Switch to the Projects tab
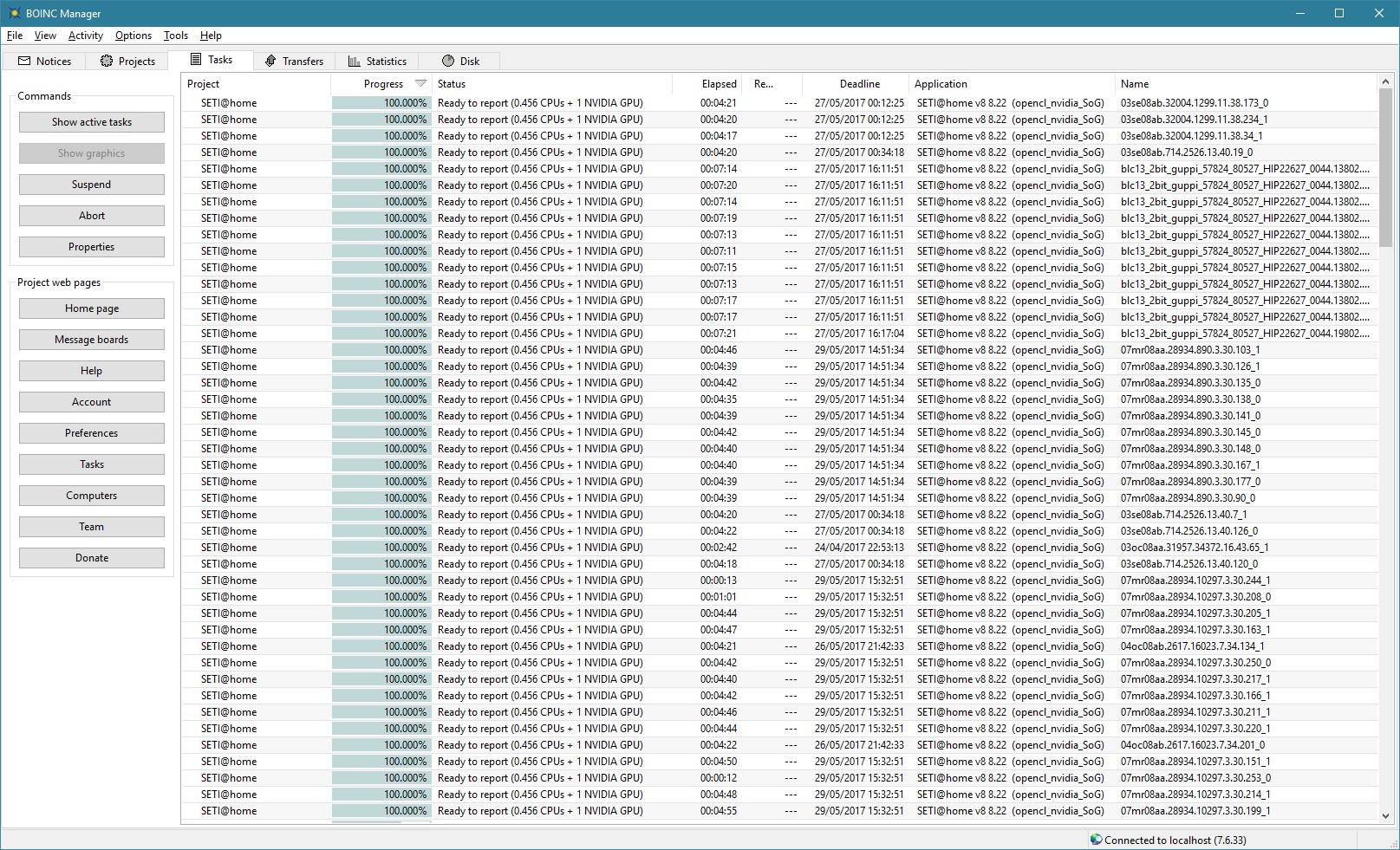Image resolution: width=1400 pixels, height=850 pixels. click(127, 61)
